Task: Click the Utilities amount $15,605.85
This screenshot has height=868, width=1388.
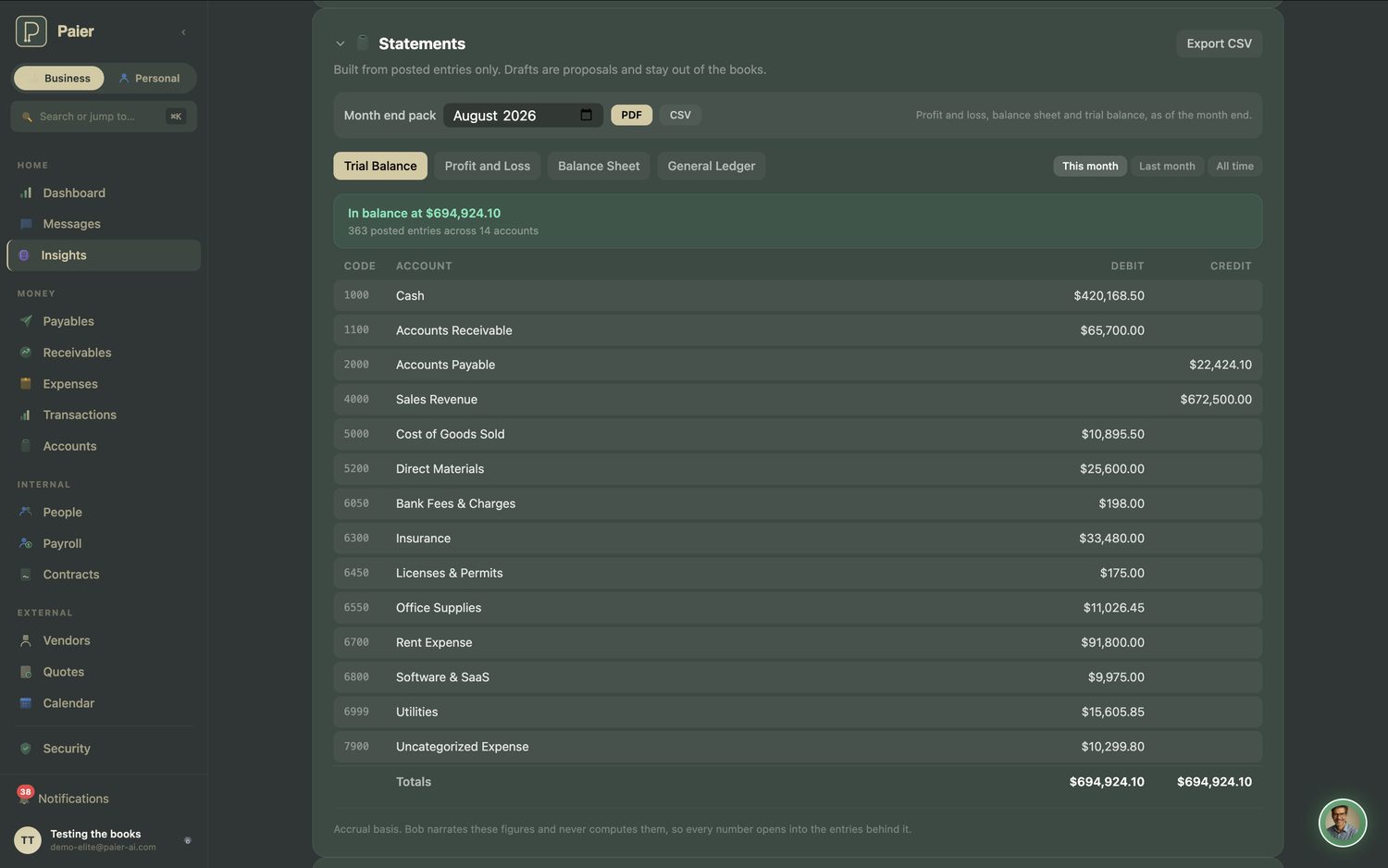Action: 1112,712
